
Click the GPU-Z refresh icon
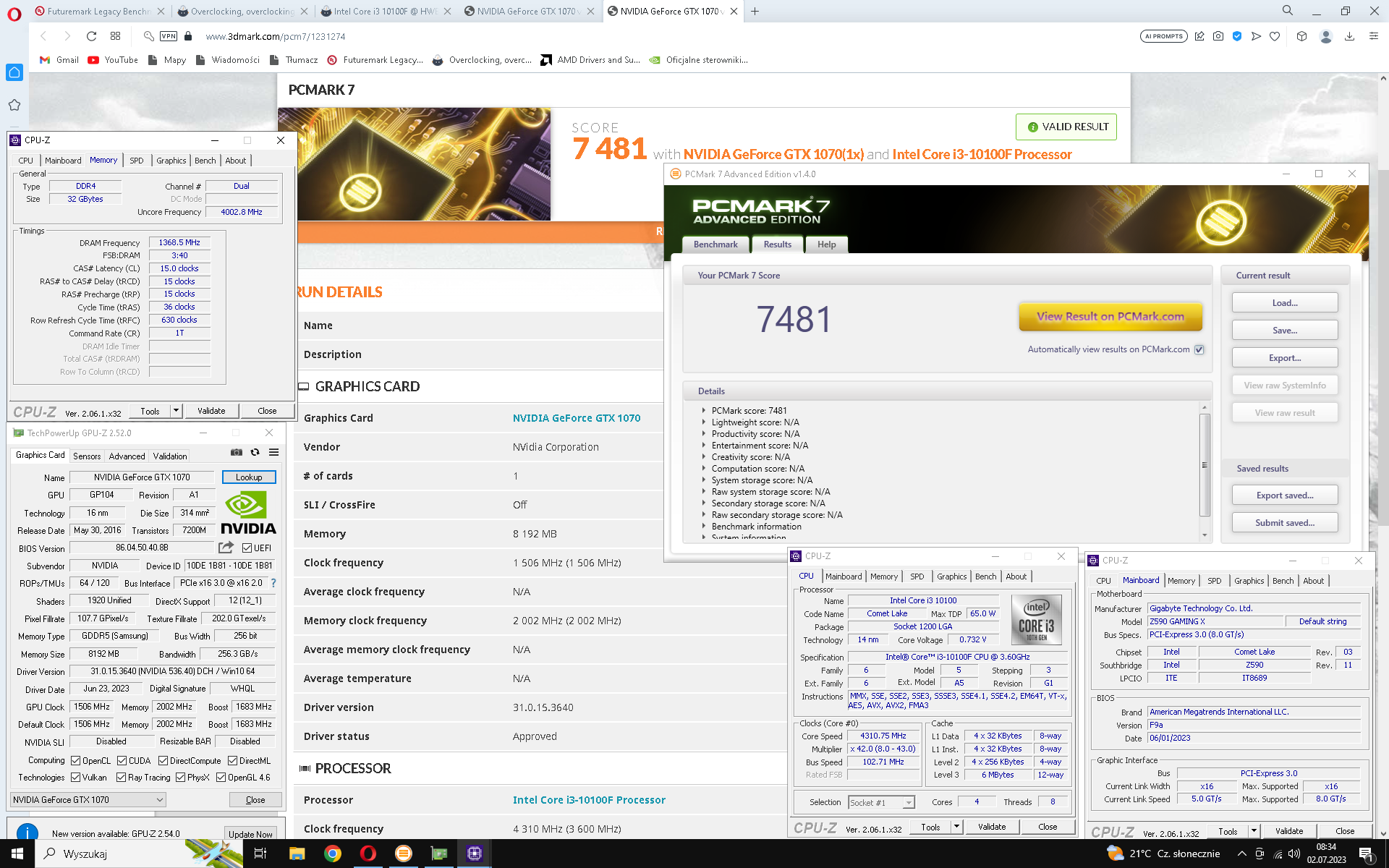tap(255, 452)
